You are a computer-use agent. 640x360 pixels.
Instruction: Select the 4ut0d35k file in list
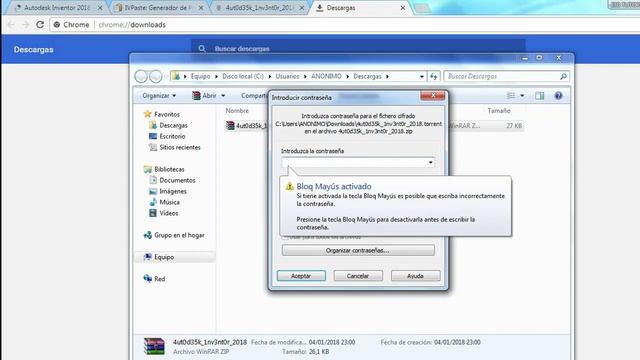246,126
